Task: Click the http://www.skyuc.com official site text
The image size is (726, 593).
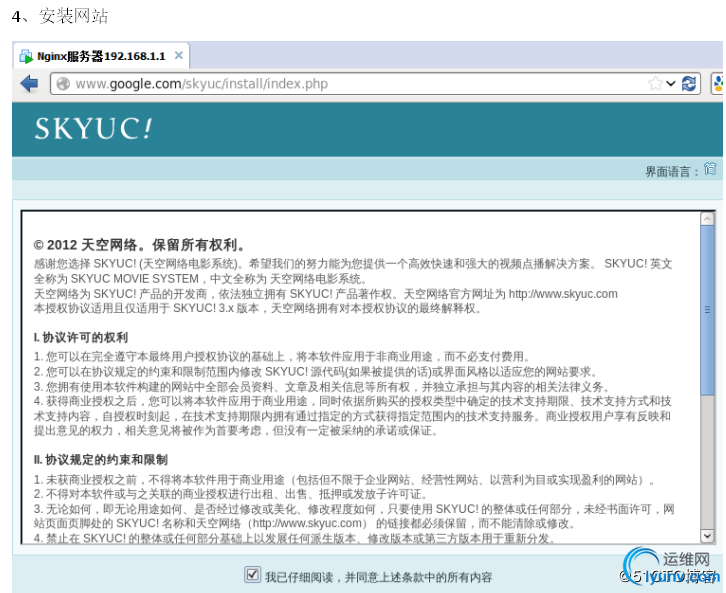Action: click(x=563, y=294)
